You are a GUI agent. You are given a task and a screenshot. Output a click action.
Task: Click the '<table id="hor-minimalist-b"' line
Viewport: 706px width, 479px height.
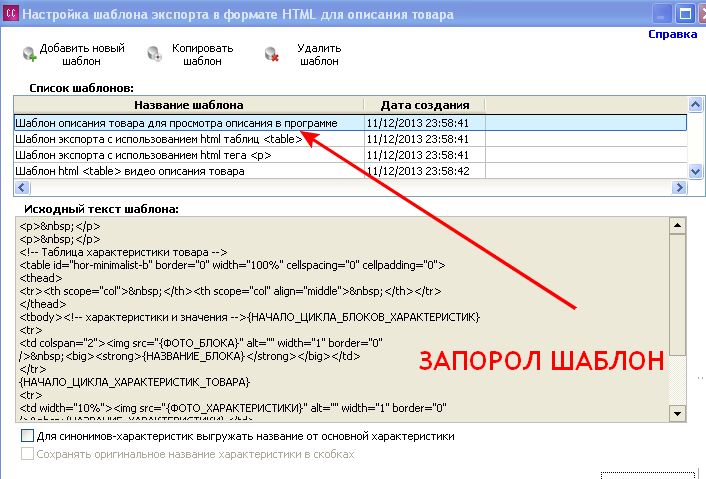point(232,265)
